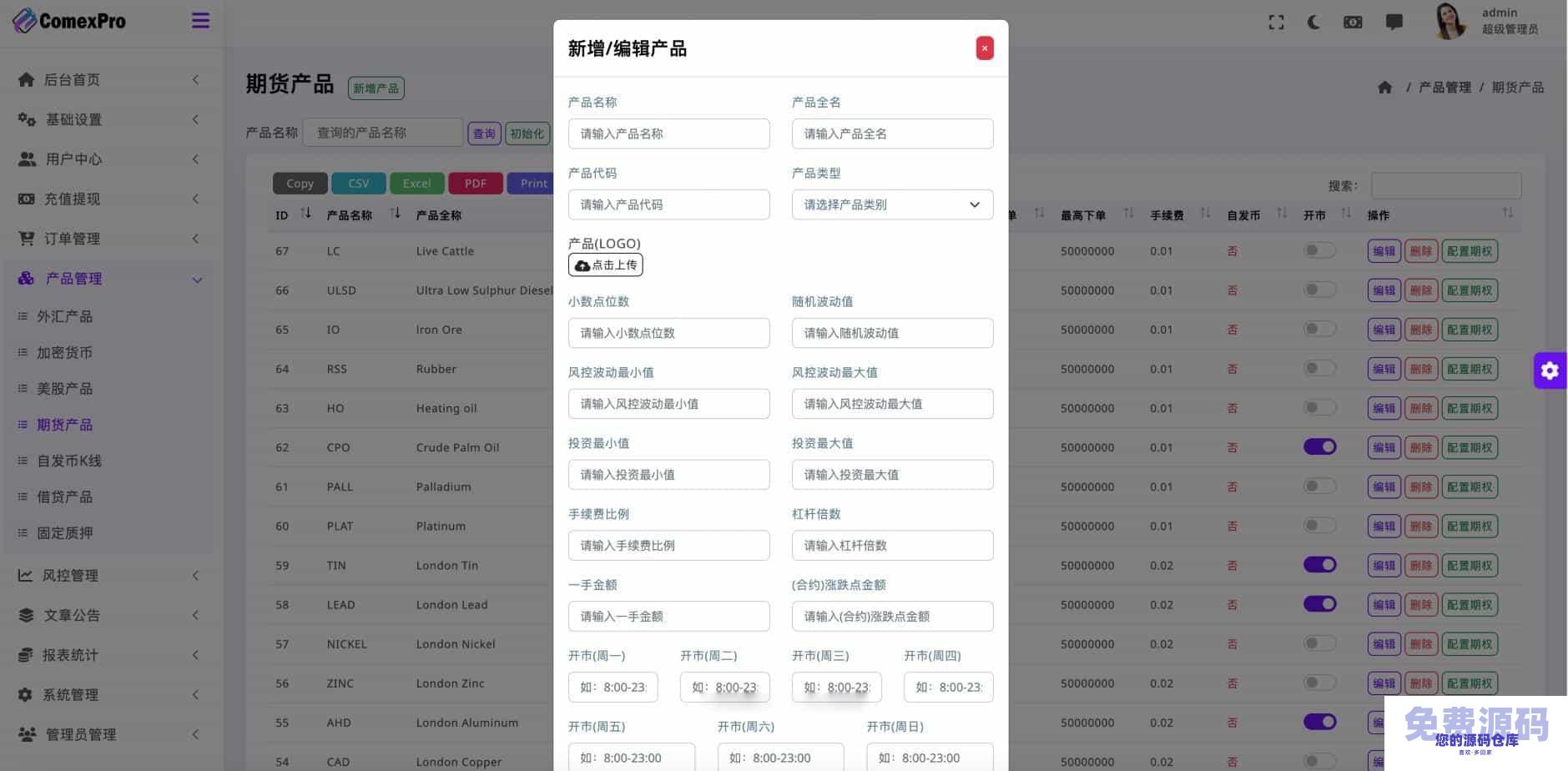Export the table with the CSV button
The height and width of the screenshot is (771, 1568).
pyautogui.click(x=359, y=184)
